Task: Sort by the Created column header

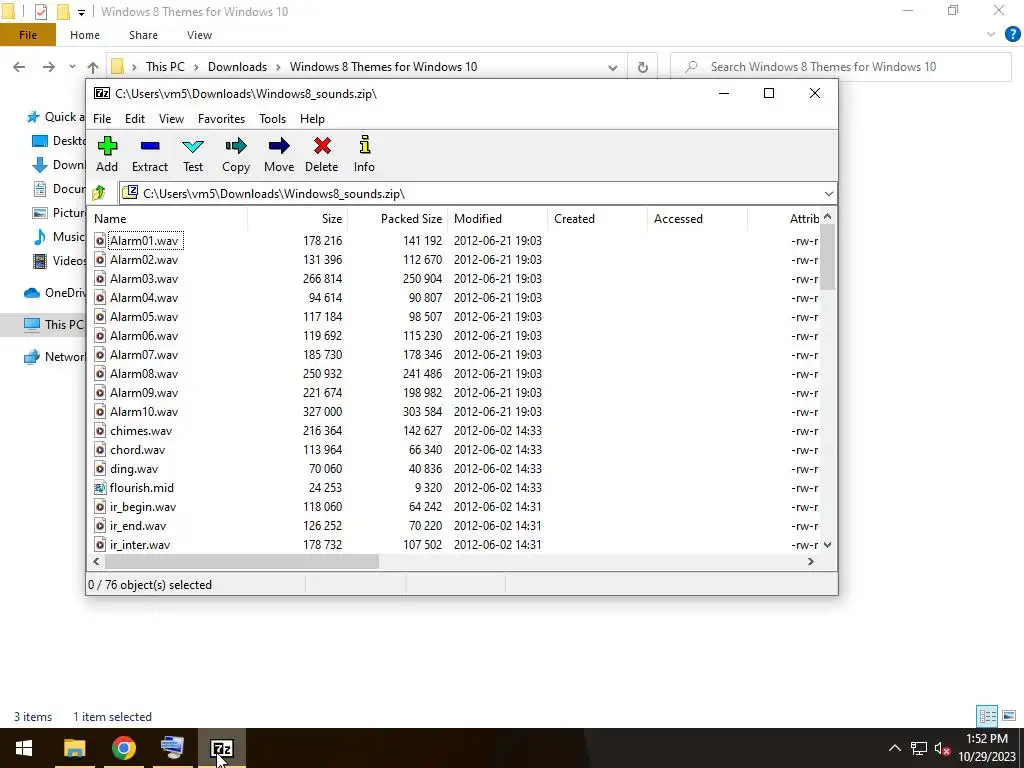Action: pyautogui.click(x=598, y=219)
